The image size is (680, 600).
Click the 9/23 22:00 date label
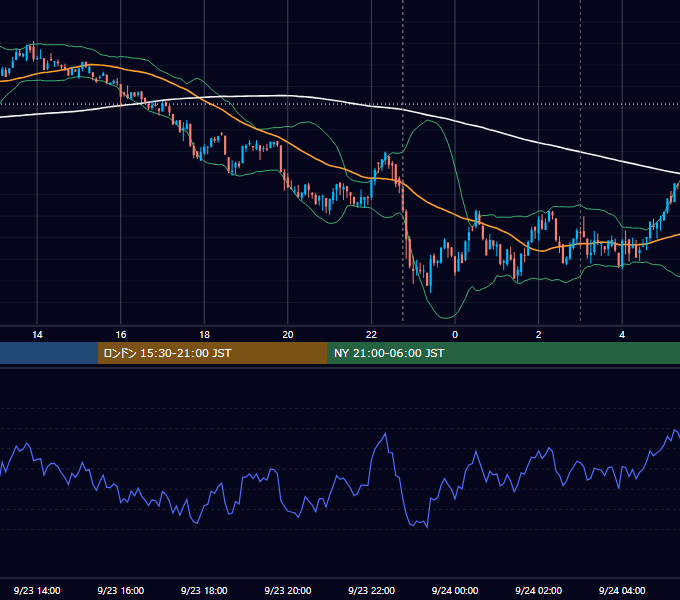371,590
